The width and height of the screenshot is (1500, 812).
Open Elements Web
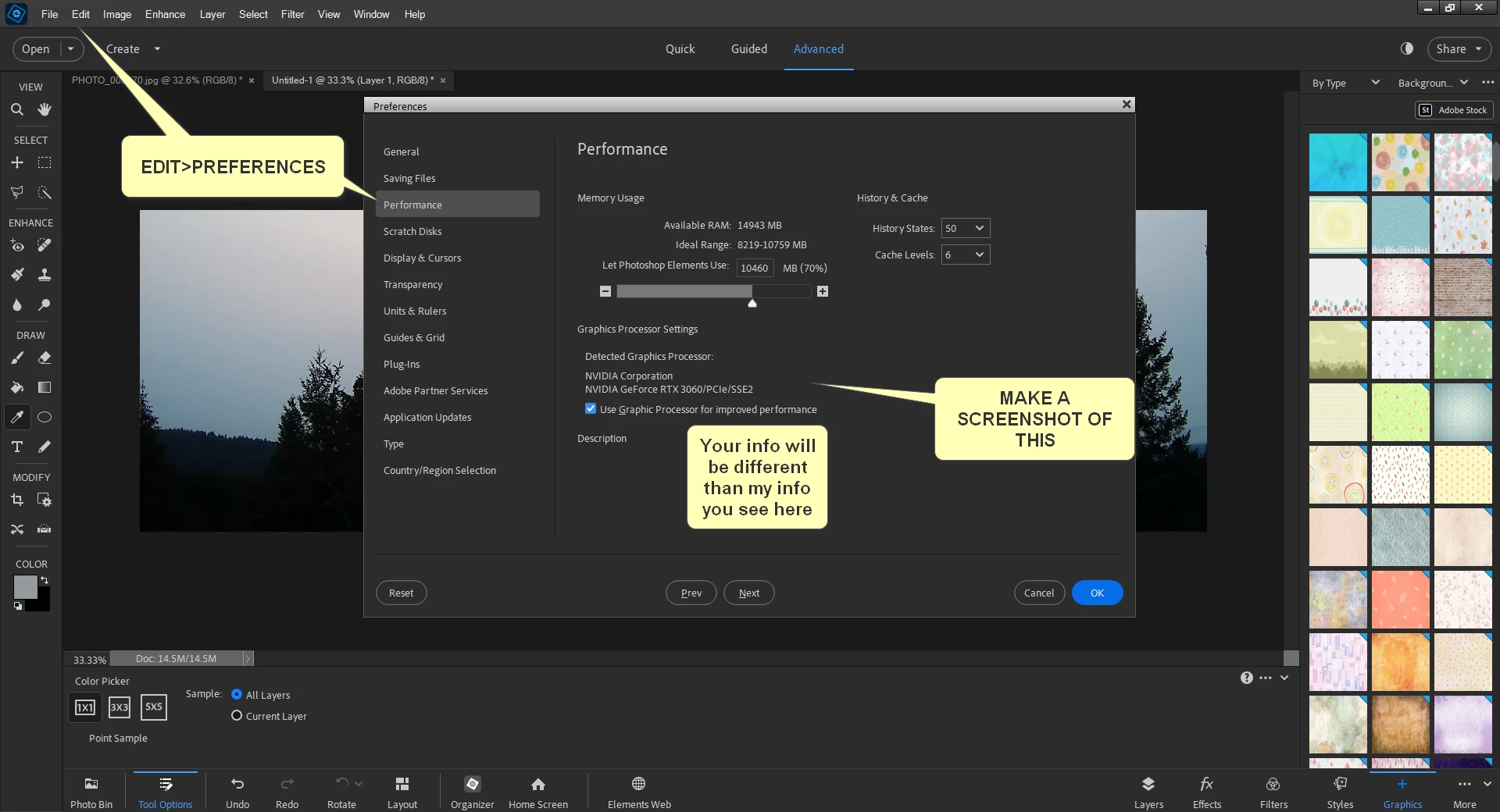pyautogui.click(x=639, y=792)
